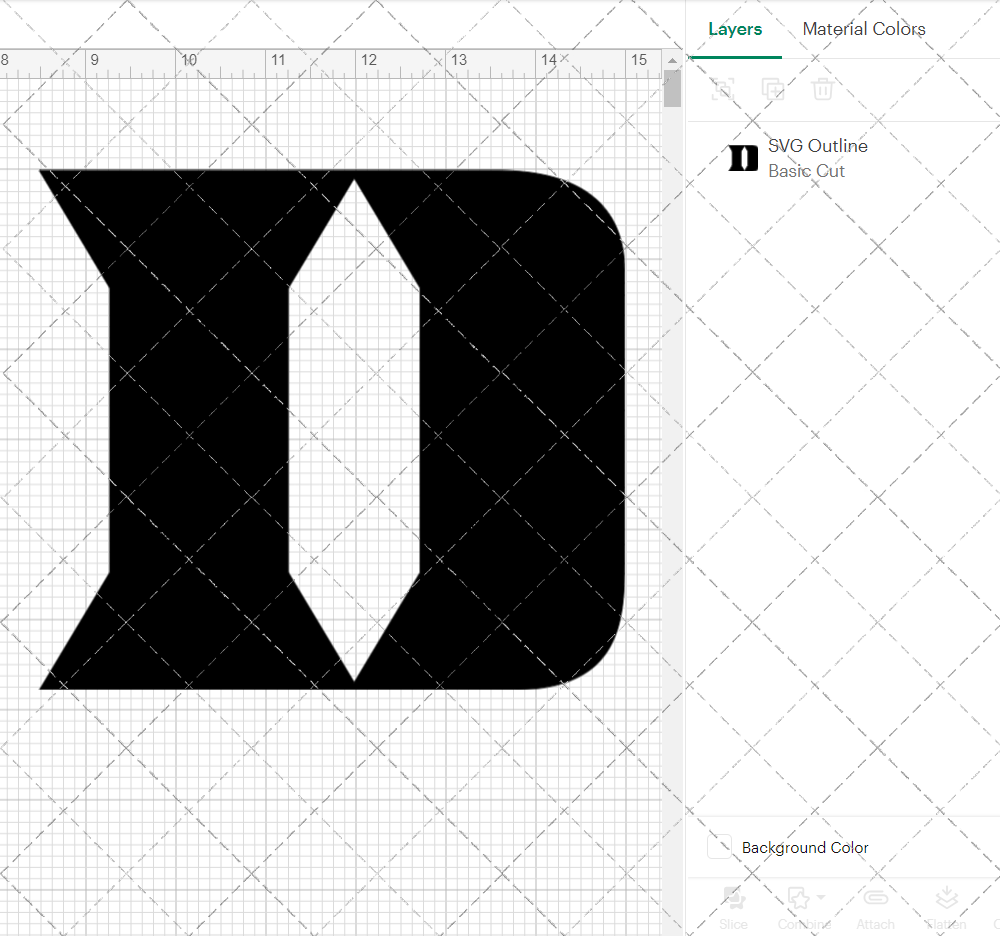The width and height of the screenshot is (1000, 936).
Task: Click the Flatten layers icon
Action: coord(946,898)
